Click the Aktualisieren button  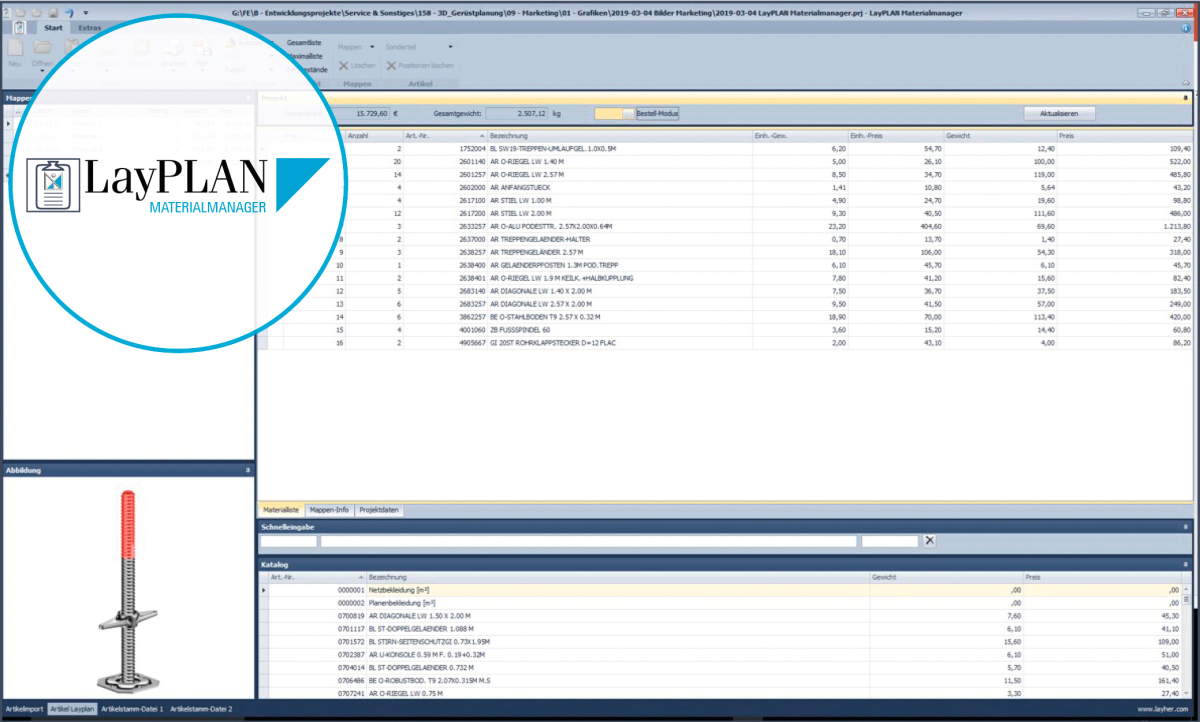click(1060, 114)
